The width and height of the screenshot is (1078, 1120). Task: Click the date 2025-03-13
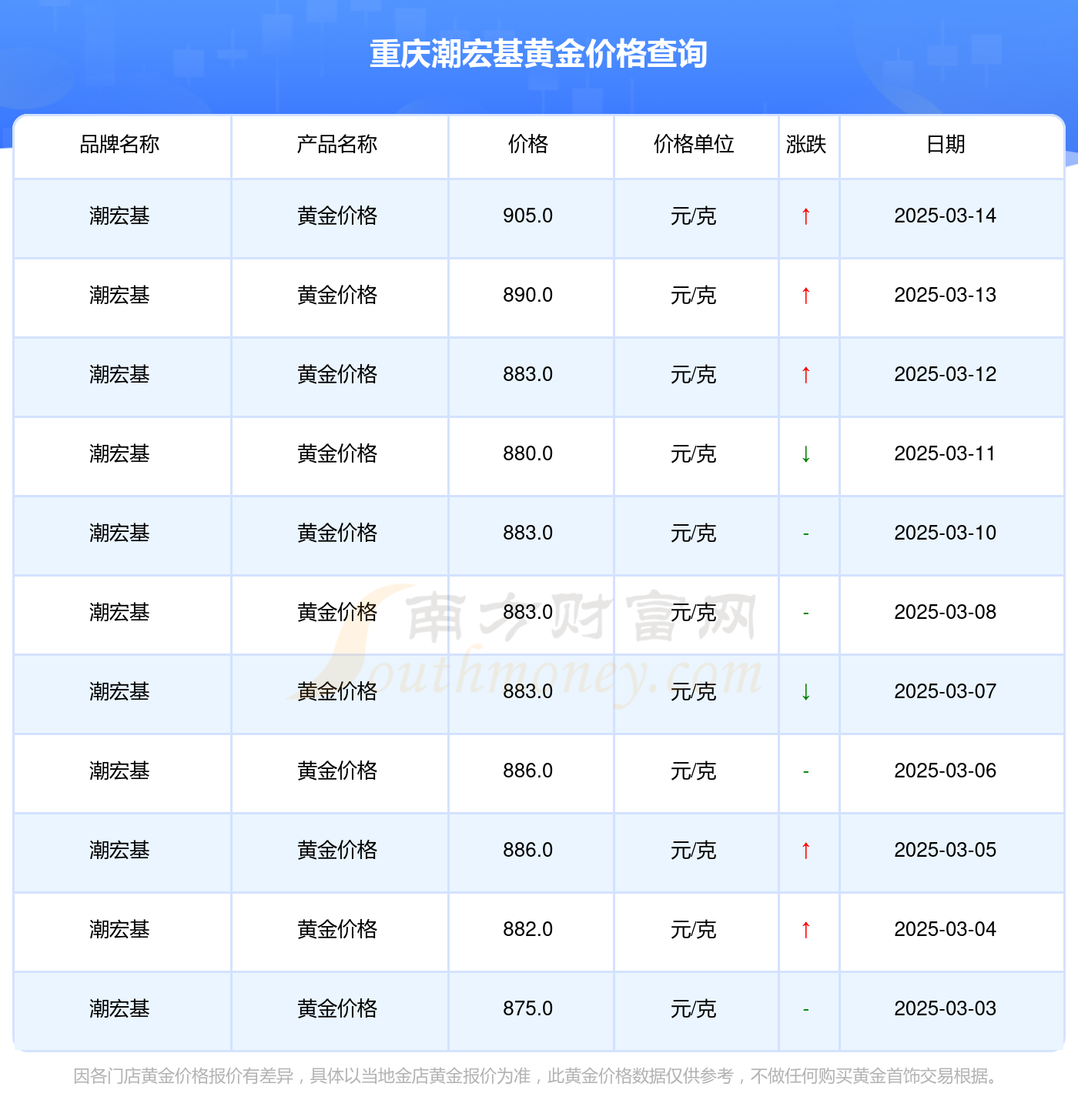(946, 295)
